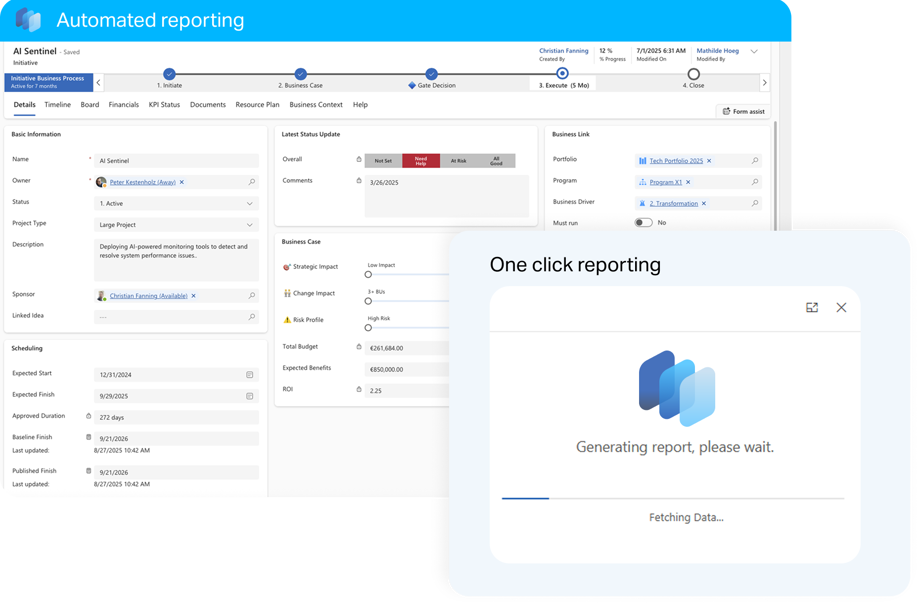Open the KPI Status tab
The height and width of the screenshot is (604, 920).
click(x=164, y=105)
